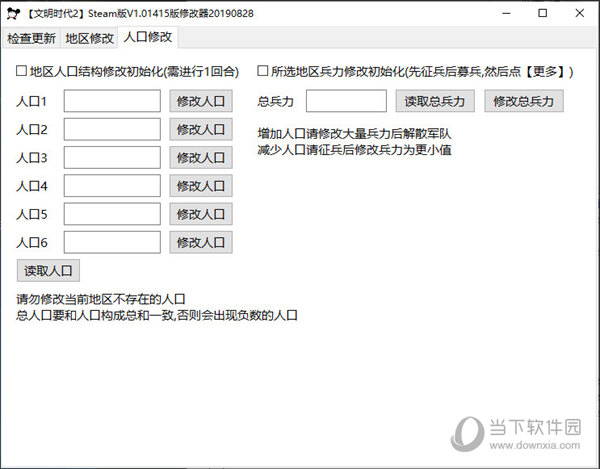Select the 人口修改 tab
This screenshot has width=600, height=469.
coord(147,37)
